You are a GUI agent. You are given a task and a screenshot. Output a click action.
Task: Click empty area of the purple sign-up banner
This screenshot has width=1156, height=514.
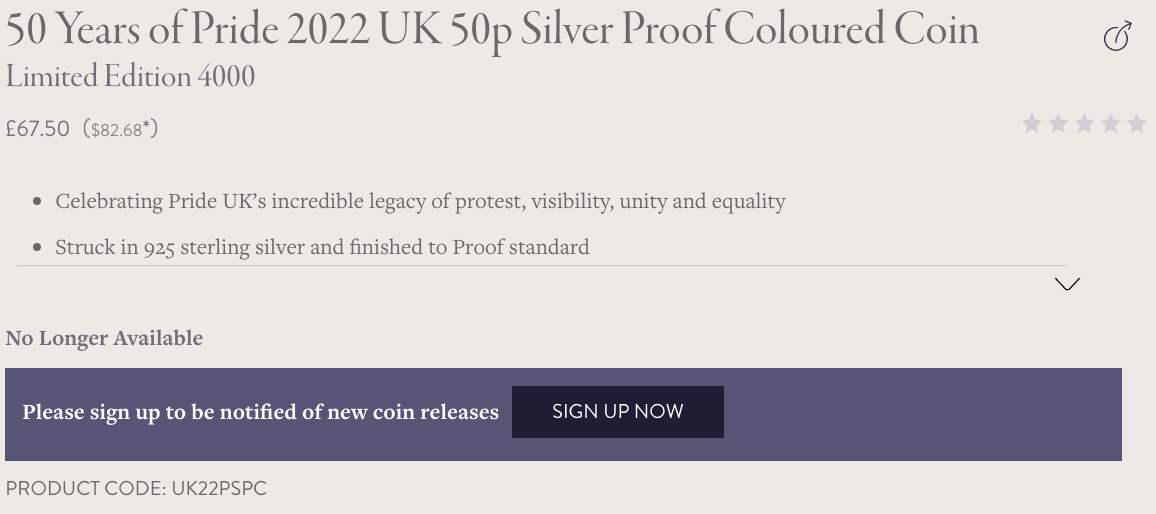(922, 414)
